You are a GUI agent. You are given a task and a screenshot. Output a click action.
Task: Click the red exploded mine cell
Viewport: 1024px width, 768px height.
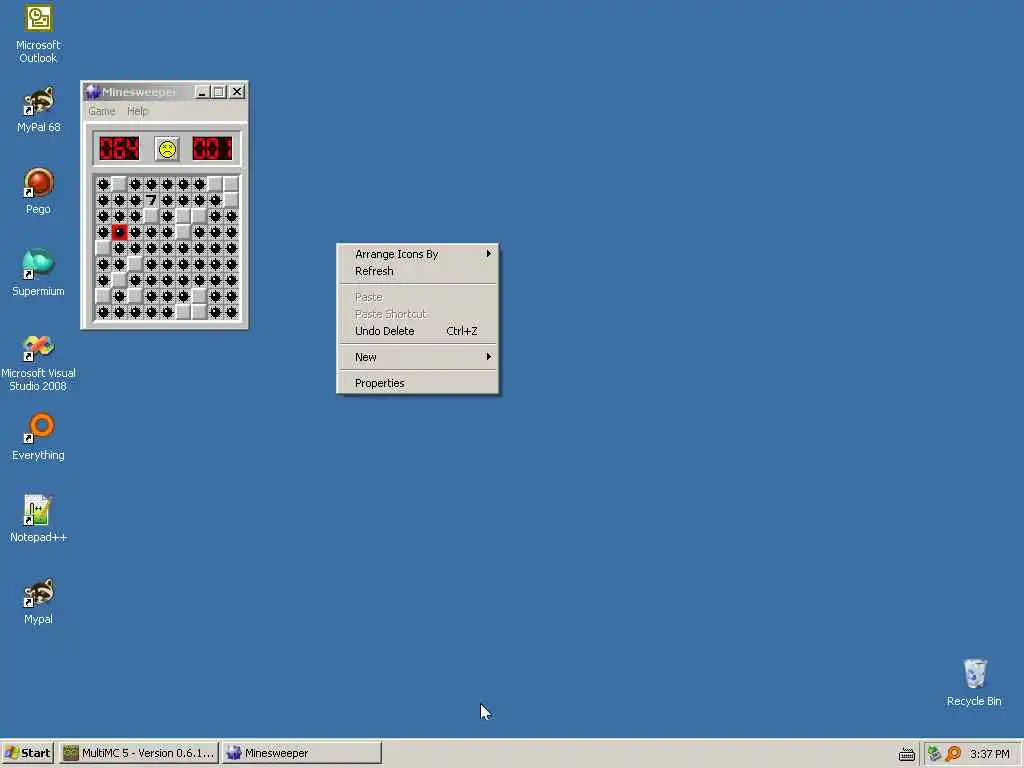pyautogui.click(x=119, y=232)
